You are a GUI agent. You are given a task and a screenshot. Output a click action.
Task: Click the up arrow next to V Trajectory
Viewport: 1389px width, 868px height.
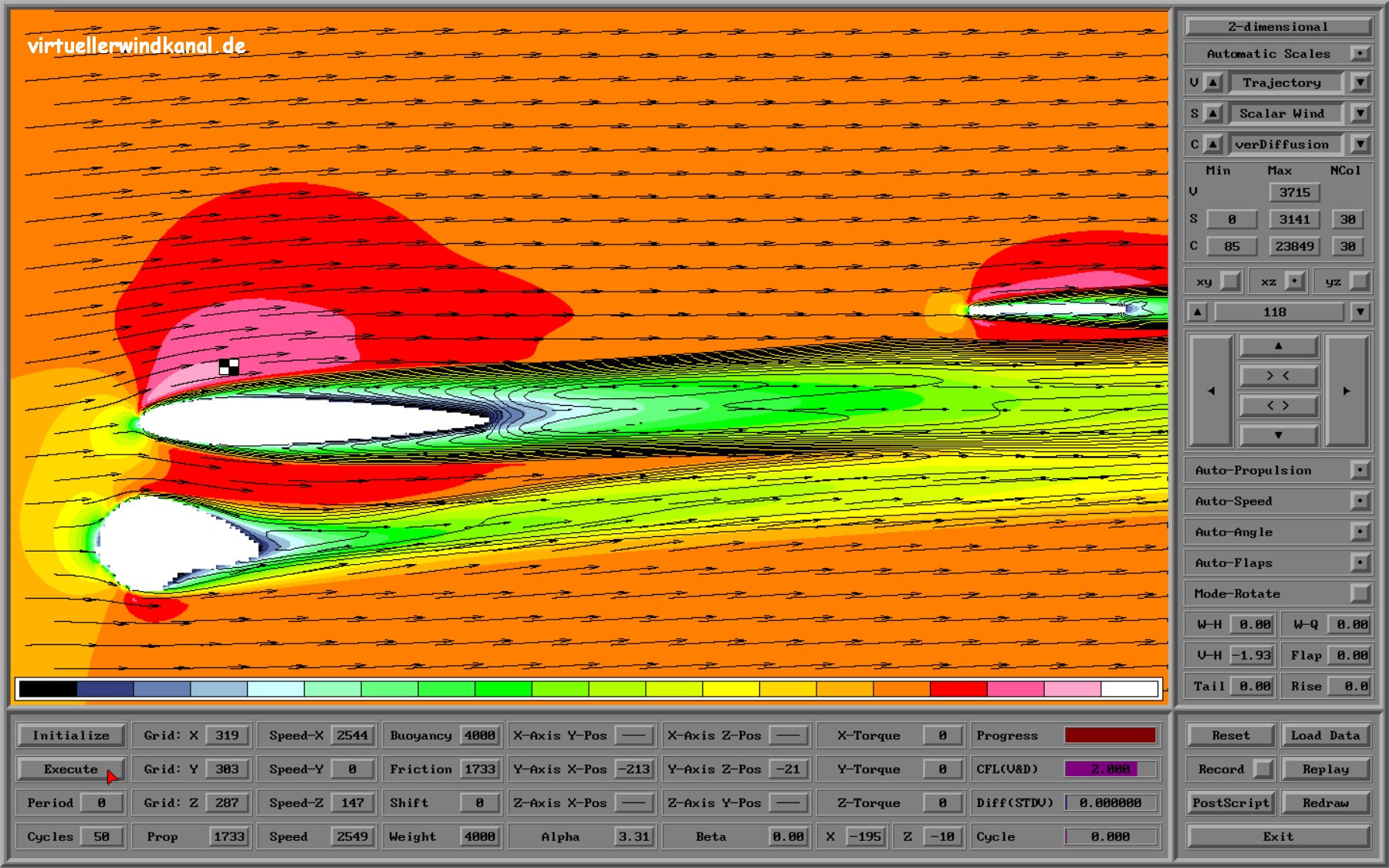(x=1213, y=83)
